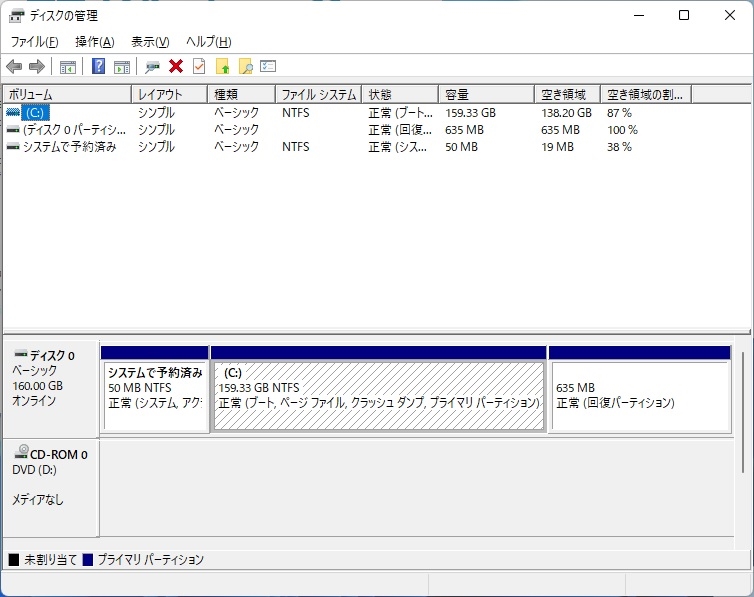Viewport: 754px width, 597px height.
Task: Click the checklist settings toolbar icon
Action: (x=268, y=66)
